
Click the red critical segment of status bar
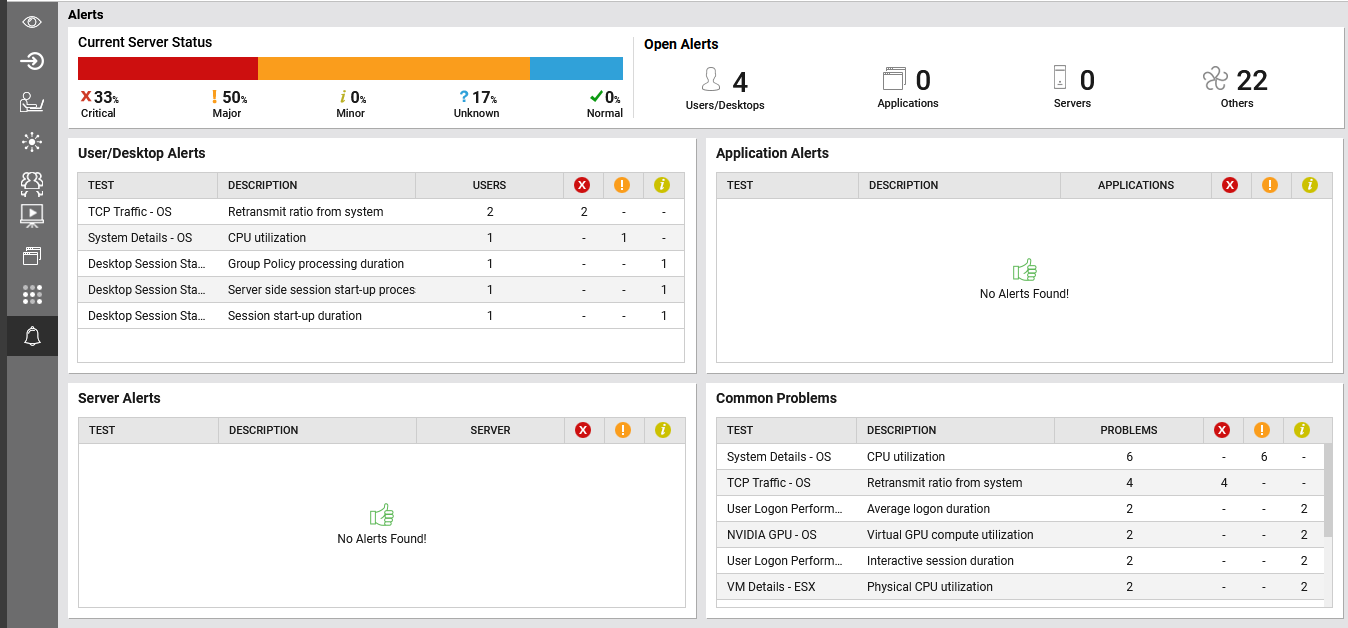(167, 68)
